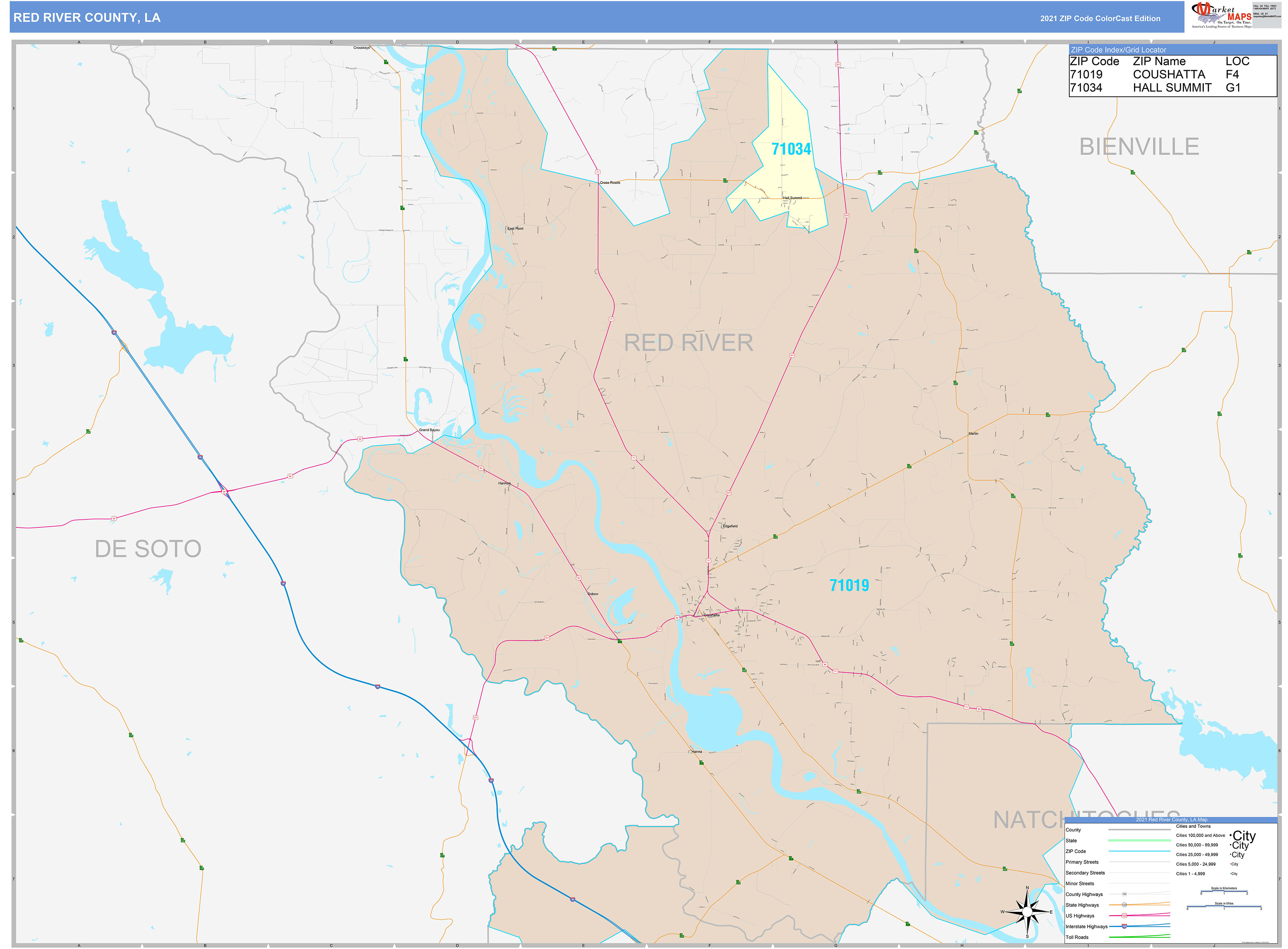The height and width of the screenshot is (949, 1288).
Task: Click the 'Grand Bayou' place name
Action: (x=428, y=430)
